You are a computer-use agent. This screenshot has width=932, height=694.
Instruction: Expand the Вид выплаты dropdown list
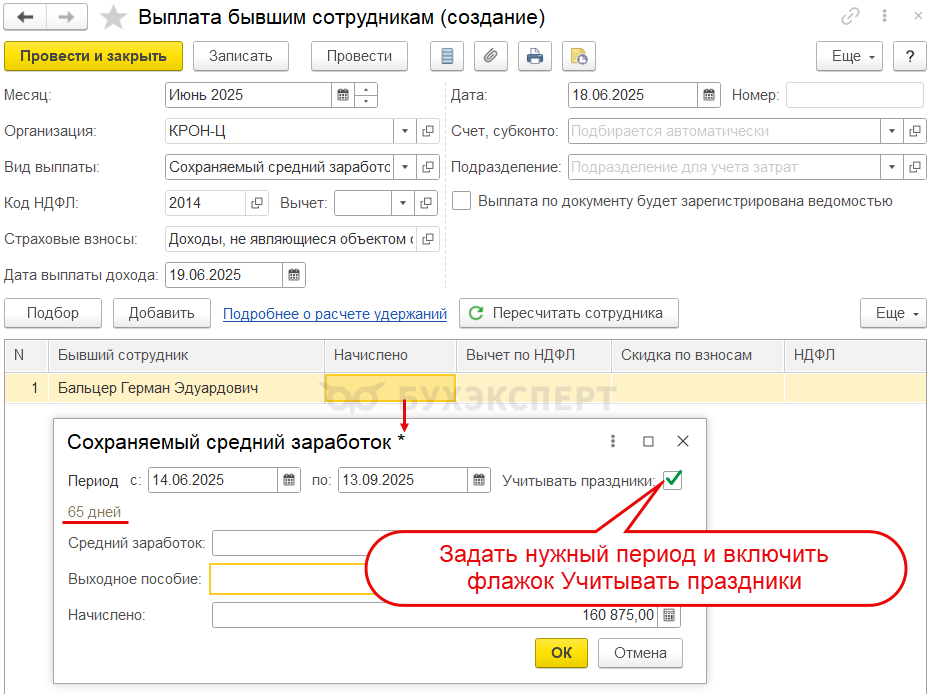(x=405, y=168)
